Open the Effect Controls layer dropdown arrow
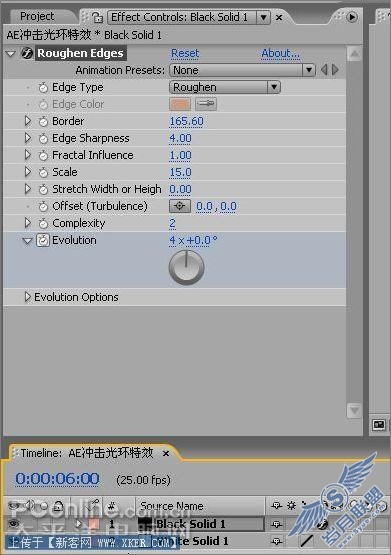 pyautogui.click(x=263, y=17)
